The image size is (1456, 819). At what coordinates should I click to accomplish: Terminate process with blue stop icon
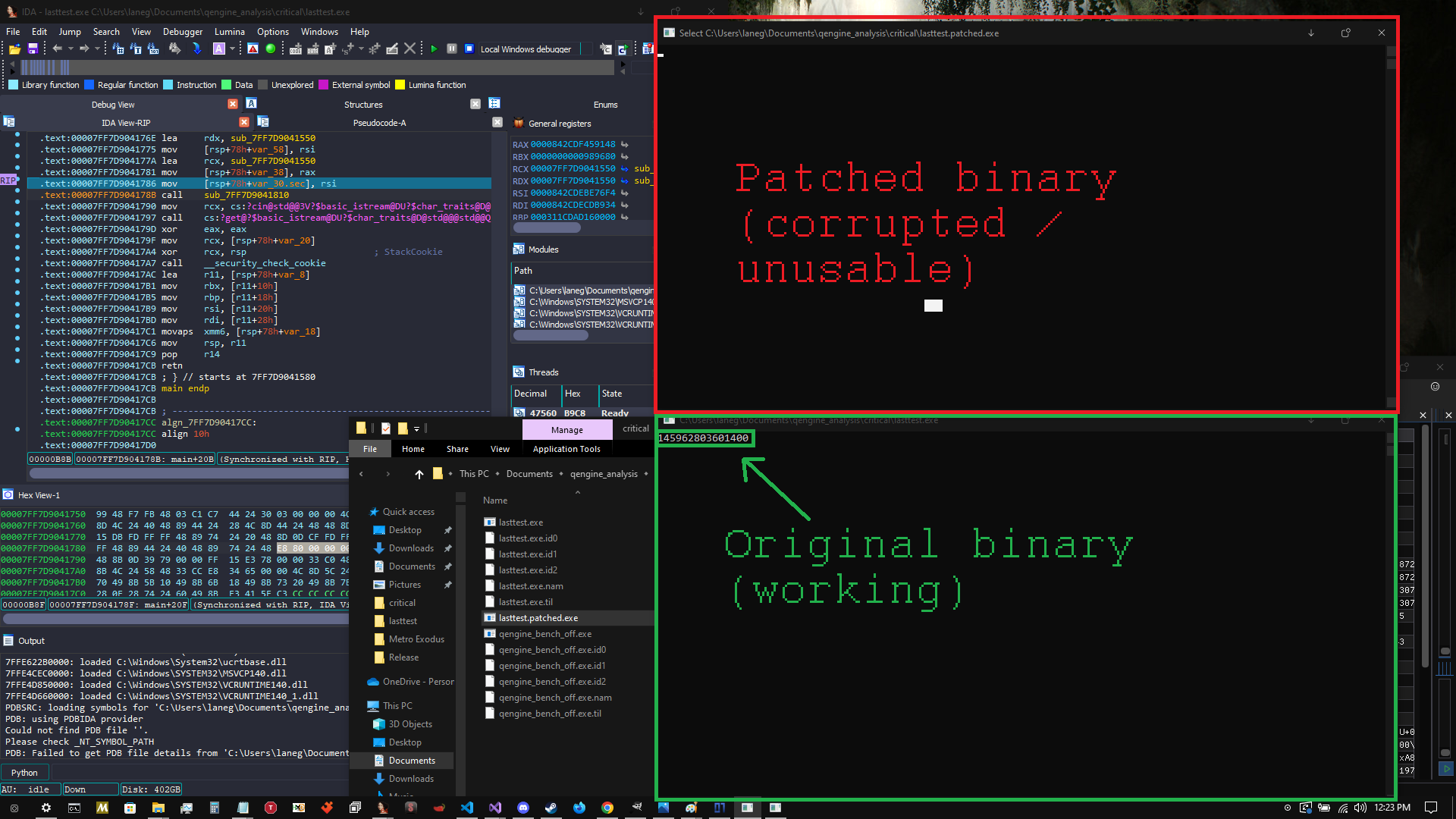[469, 49]
